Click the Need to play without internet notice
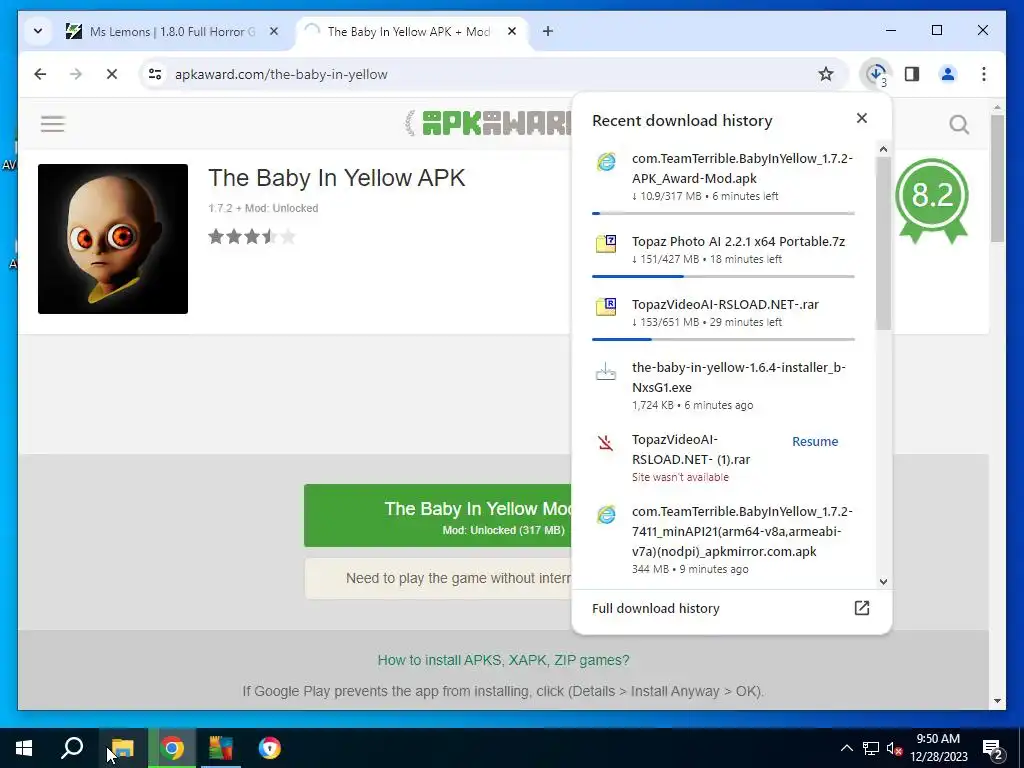The width and height of the screenshot is (1024, 768). (x=438, y=578)
